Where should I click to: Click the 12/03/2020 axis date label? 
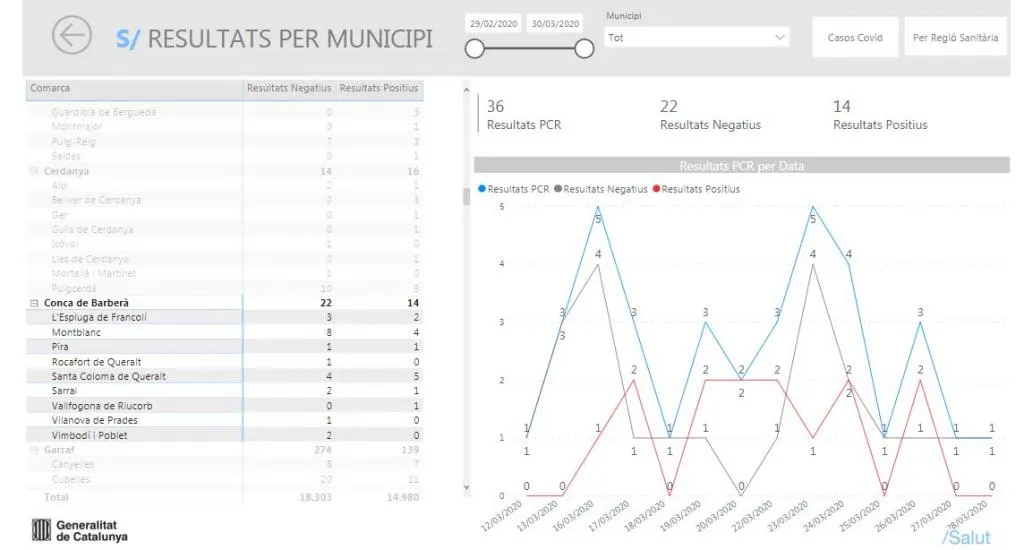pos(503,515)
